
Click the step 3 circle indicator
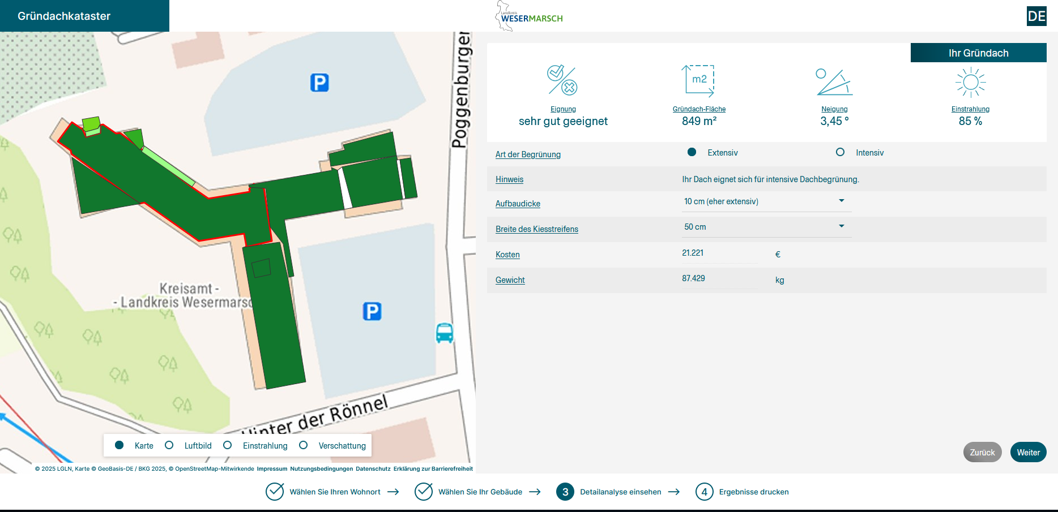565,492
